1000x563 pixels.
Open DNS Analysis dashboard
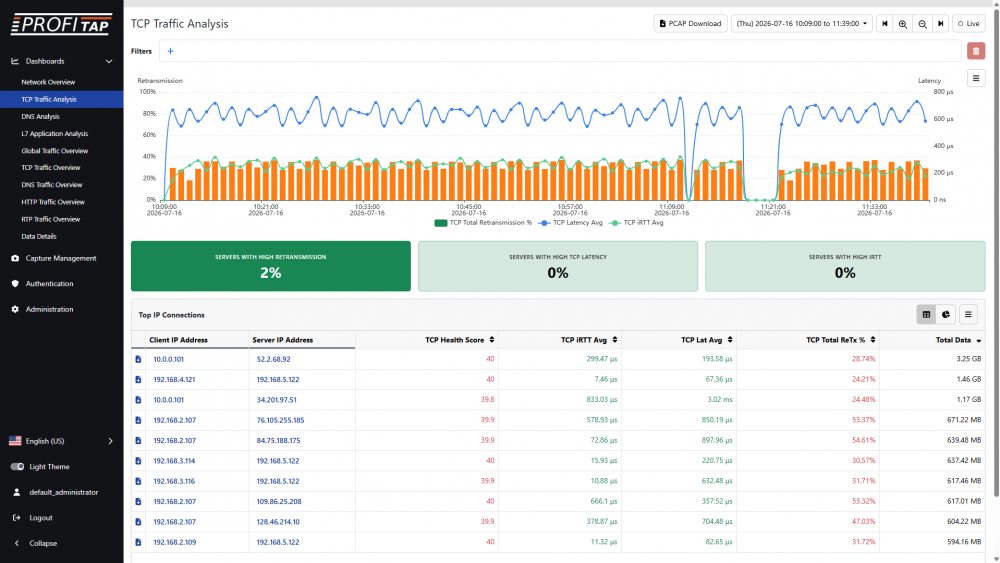(40, 117)
